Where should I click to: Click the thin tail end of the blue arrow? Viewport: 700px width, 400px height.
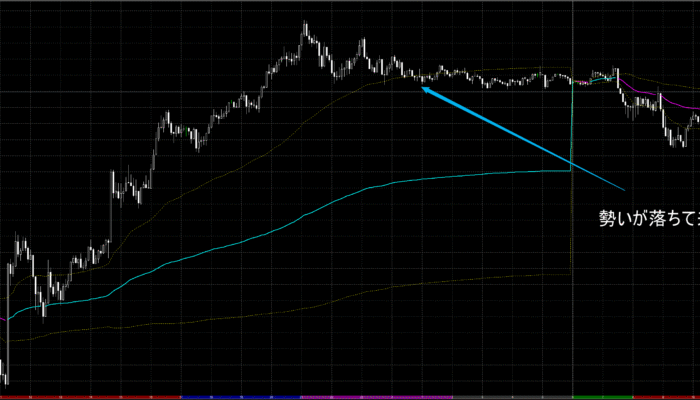622,188
